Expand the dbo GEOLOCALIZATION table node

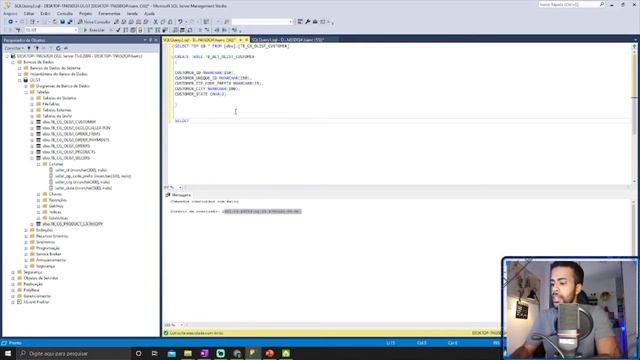click(32, 128)
